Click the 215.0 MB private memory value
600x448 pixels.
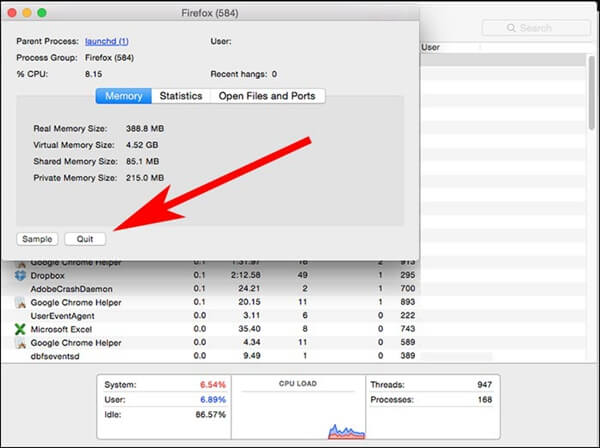[x=145, y=178]
